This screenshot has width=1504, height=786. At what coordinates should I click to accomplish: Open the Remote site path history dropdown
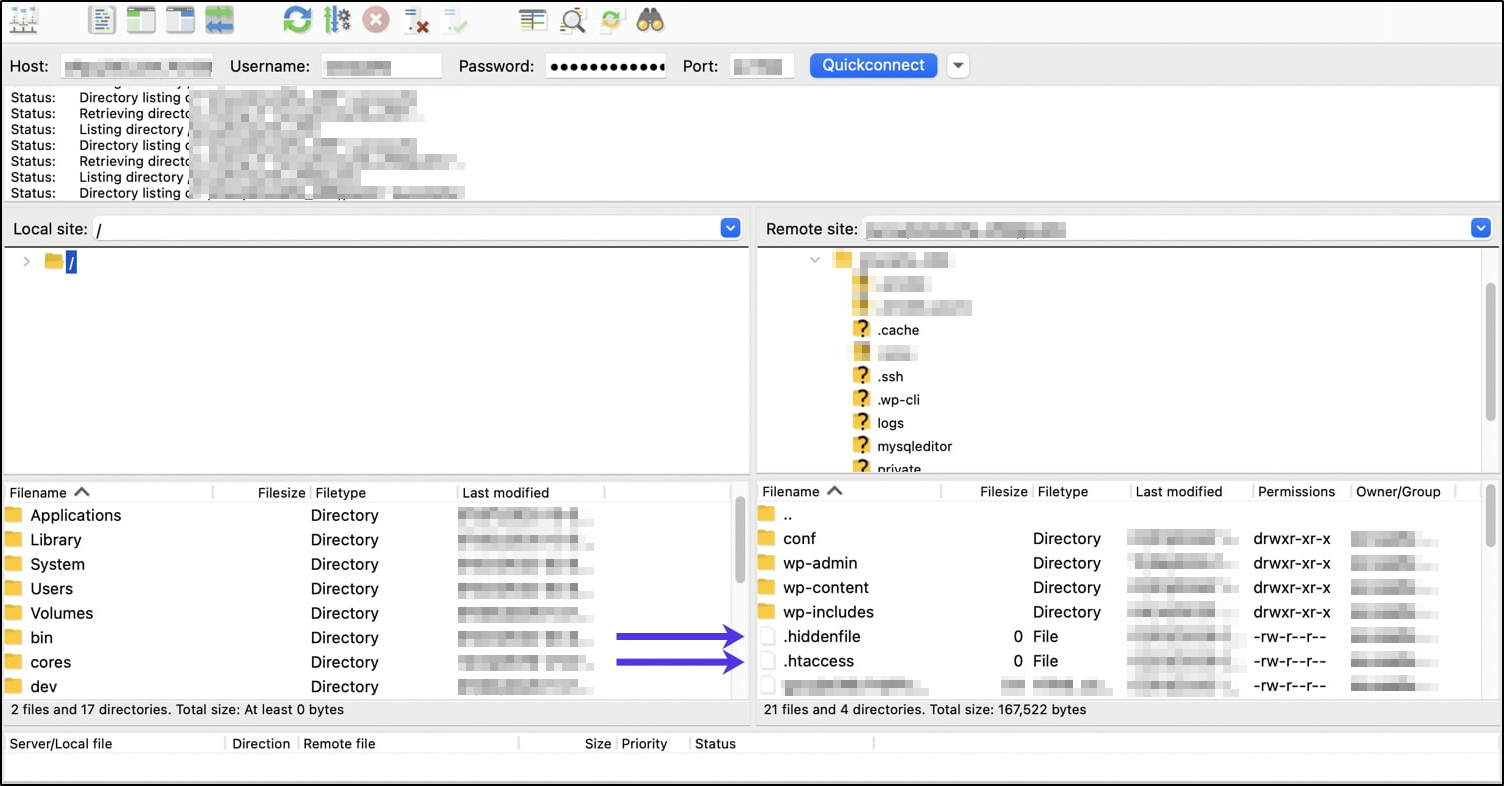click(x=1480, y=228)
